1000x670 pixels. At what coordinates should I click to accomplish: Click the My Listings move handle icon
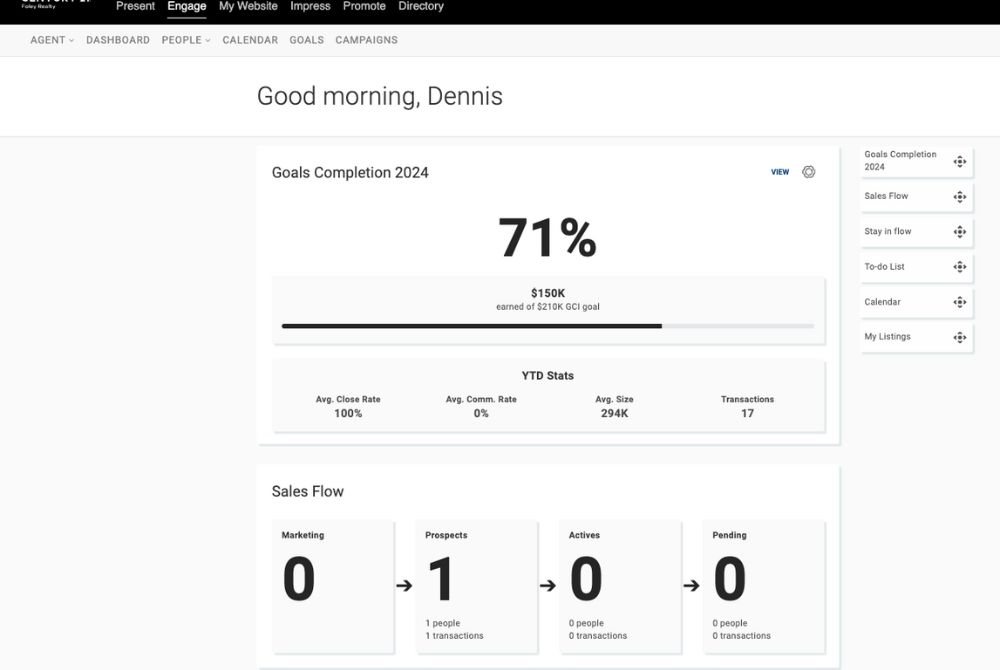pyautogui.click(x=959, y=337)
